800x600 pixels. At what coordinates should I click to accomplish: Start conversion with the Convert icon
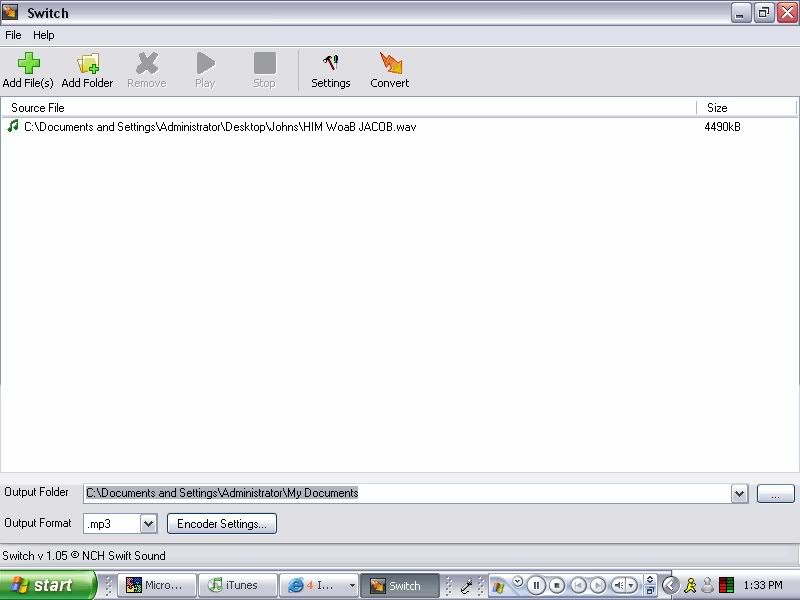[x=390, y=63]
